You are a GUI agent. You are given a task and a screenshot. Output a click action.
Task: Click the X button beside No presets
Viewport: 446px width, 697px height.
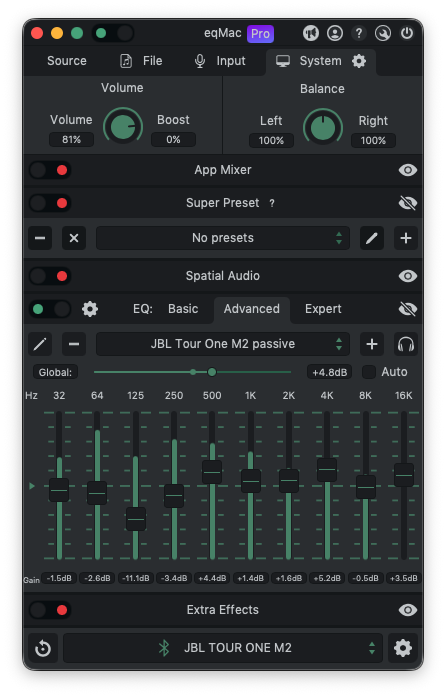point(74,238)
